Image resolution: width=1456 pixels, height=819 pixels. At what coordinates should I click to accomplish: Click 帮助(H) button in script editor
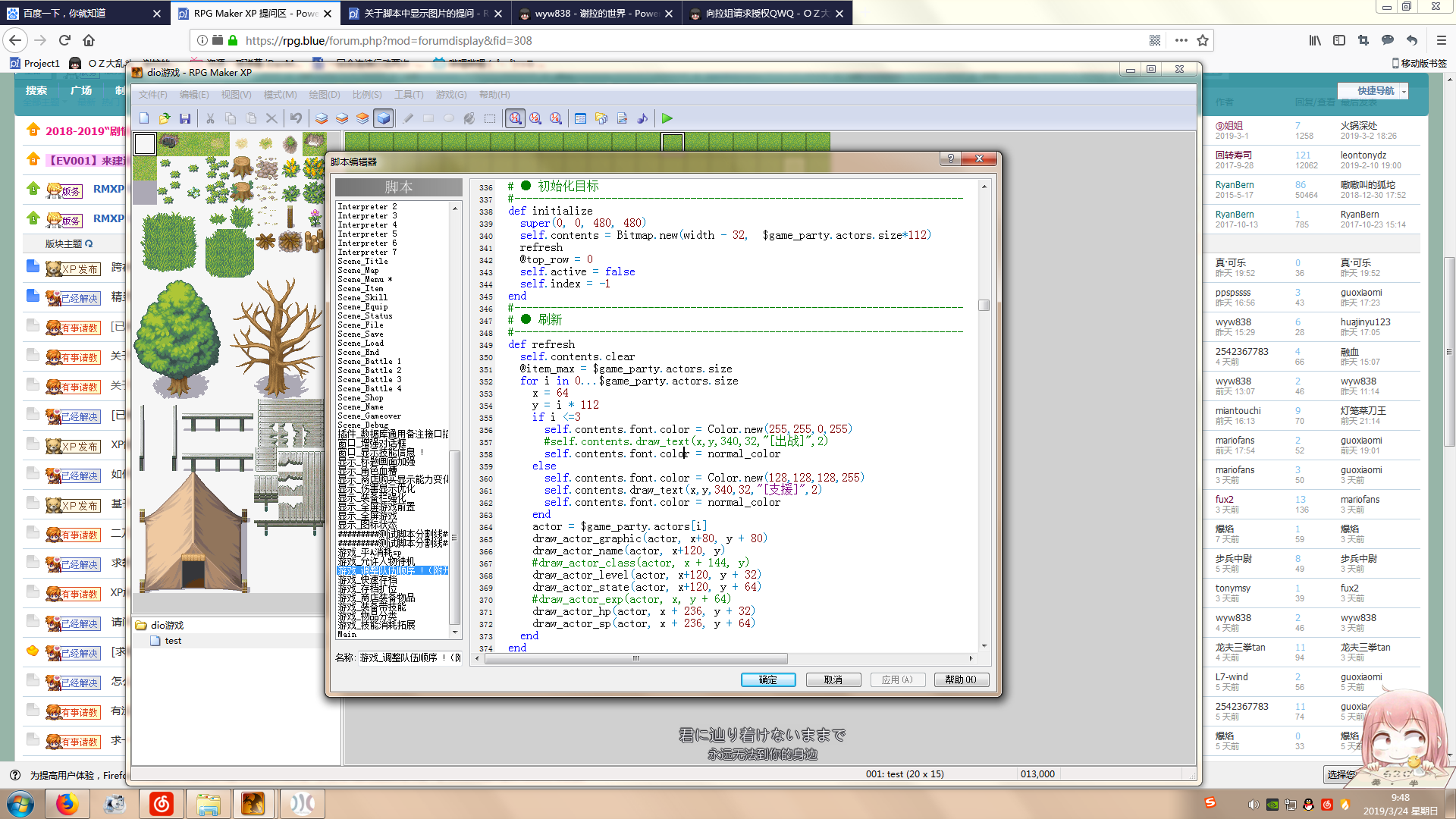tap(962, 679)
